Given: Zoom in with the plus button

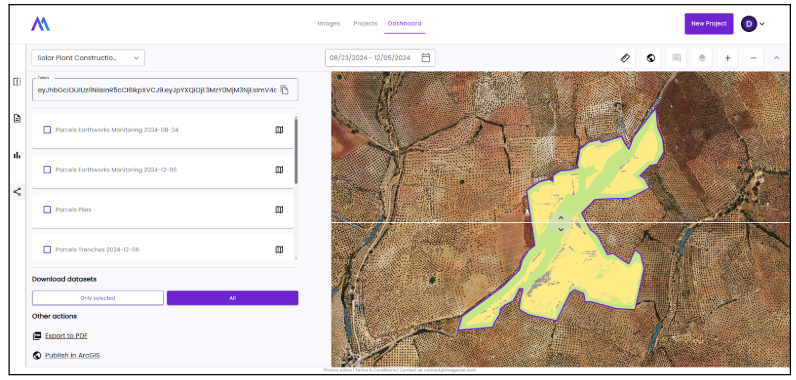Looking at the screenshot, I should pyautogui.click(x=727, y=58).
